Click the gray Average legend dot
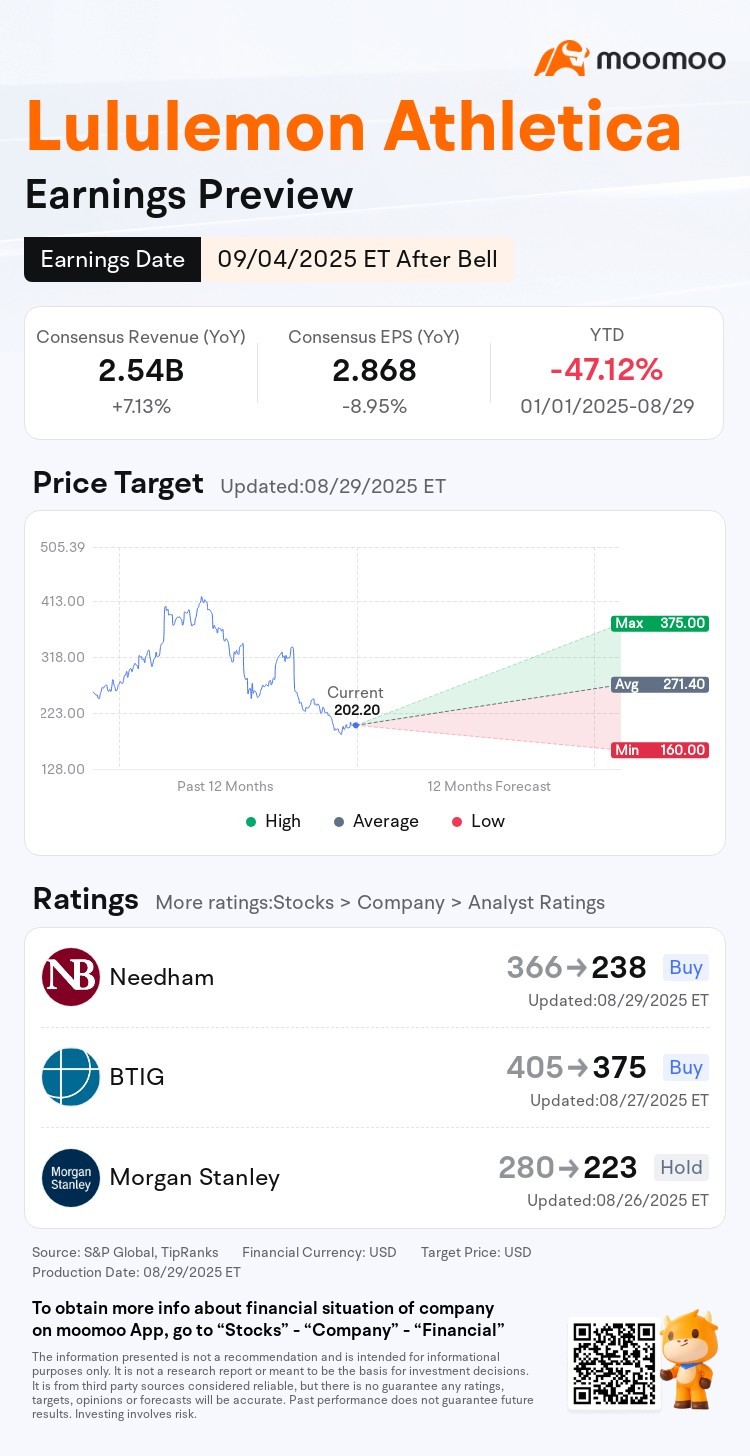The image size is (750, 1456). (339, 821)
